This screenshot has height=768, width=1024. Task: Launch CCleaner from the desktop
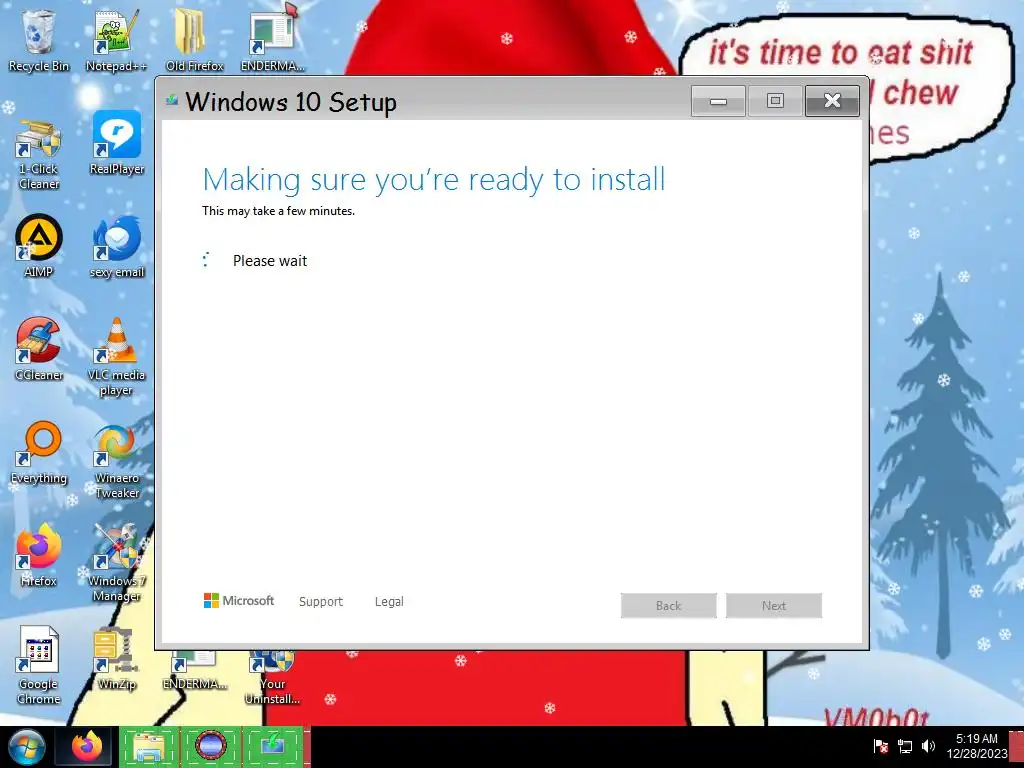click(x=39, y=349)
